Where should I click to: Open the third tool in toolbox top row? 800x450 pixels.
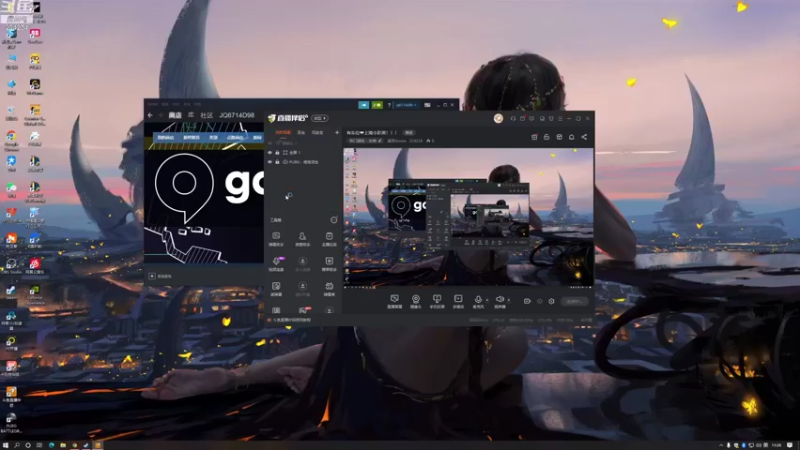click(329, 239)
